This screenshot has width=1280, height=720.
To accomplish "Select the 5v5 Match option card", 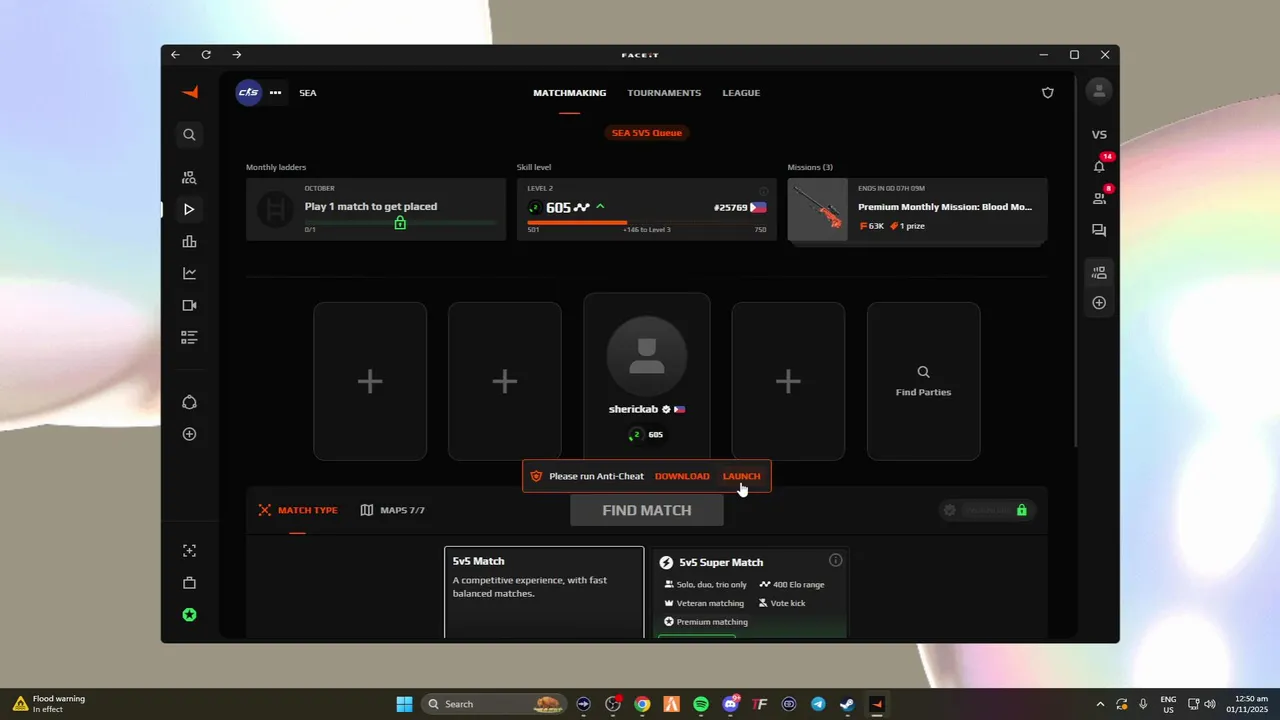I will point(544,592).
